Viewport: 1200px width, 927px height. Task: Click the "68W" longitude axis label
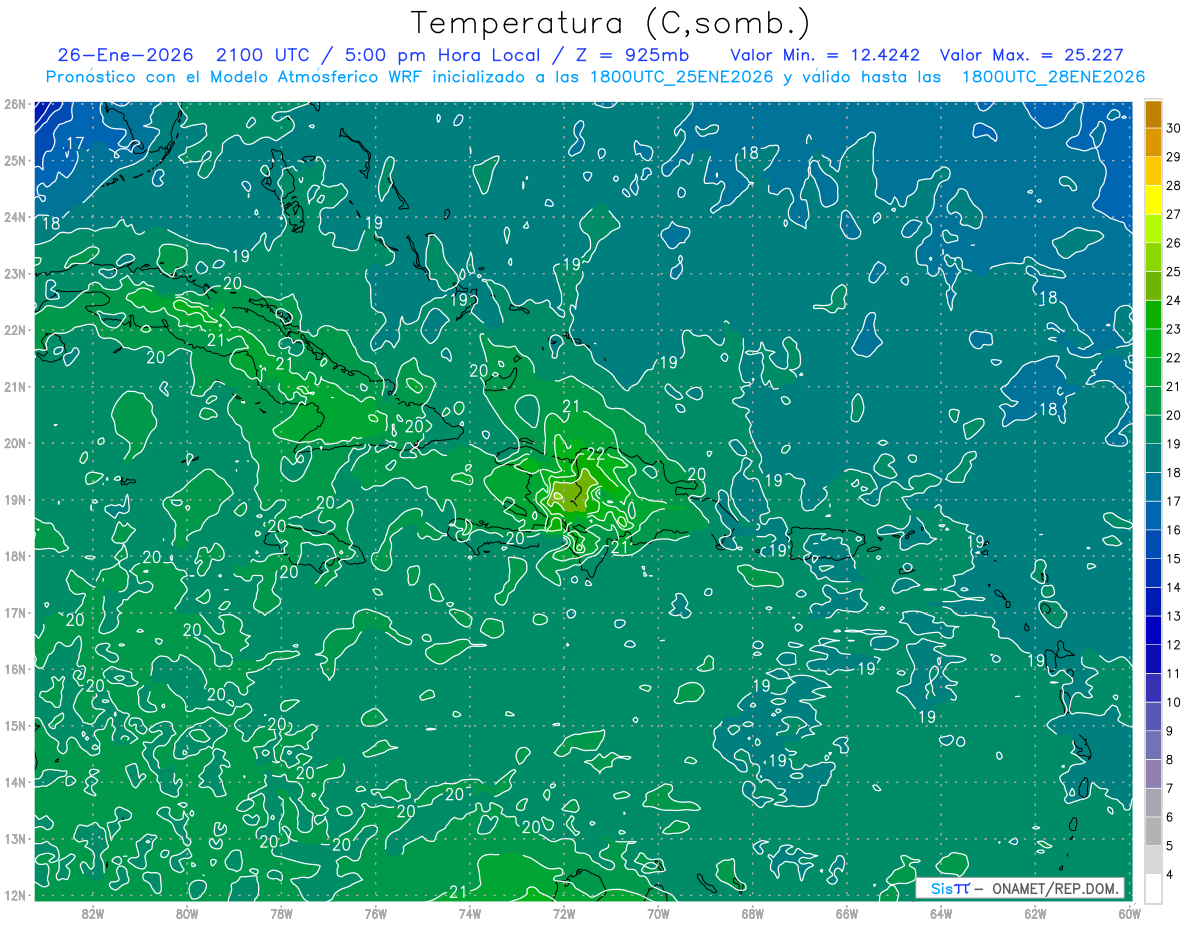[753, 912]
